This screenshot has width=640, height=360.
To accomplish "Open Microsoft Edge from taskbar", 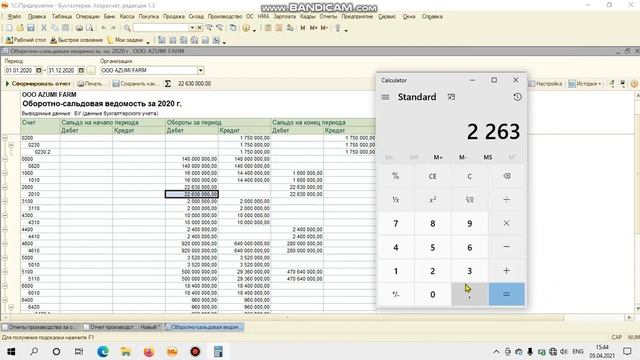I will point(103,351).
